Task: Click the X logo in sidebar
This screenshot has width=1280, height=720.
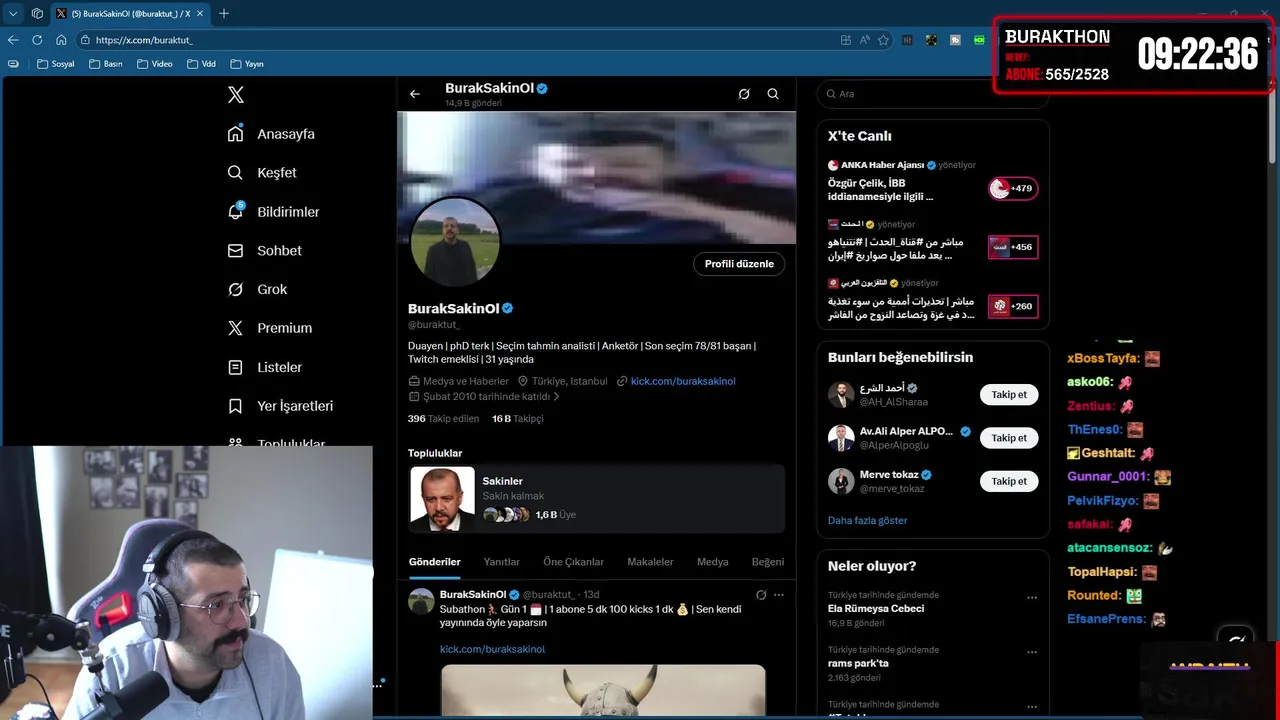Action: pyautogui.click(x=236, y=95)
